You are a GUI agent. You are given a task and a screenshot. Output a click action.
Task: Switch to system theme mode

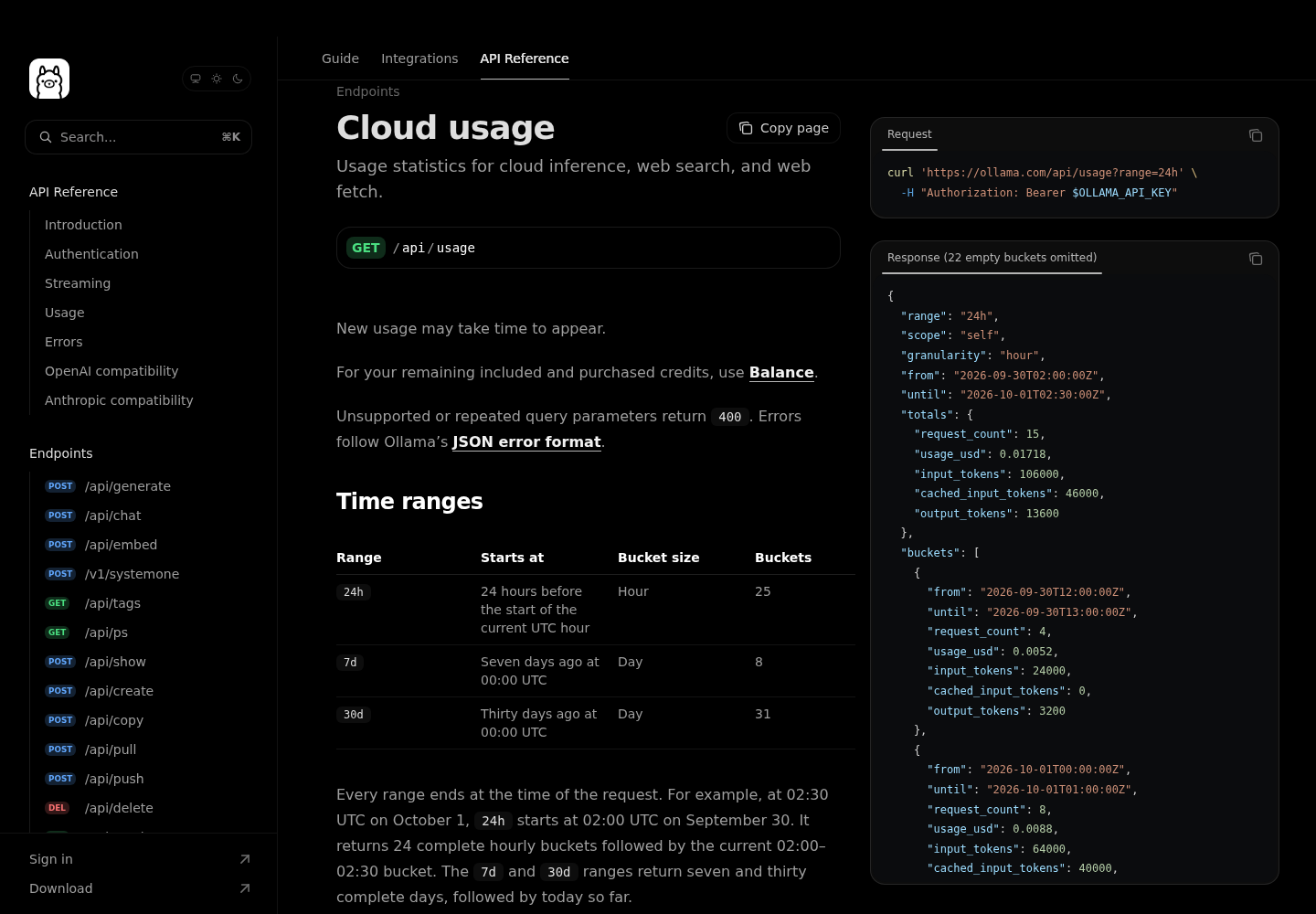[x=196, y=79]
